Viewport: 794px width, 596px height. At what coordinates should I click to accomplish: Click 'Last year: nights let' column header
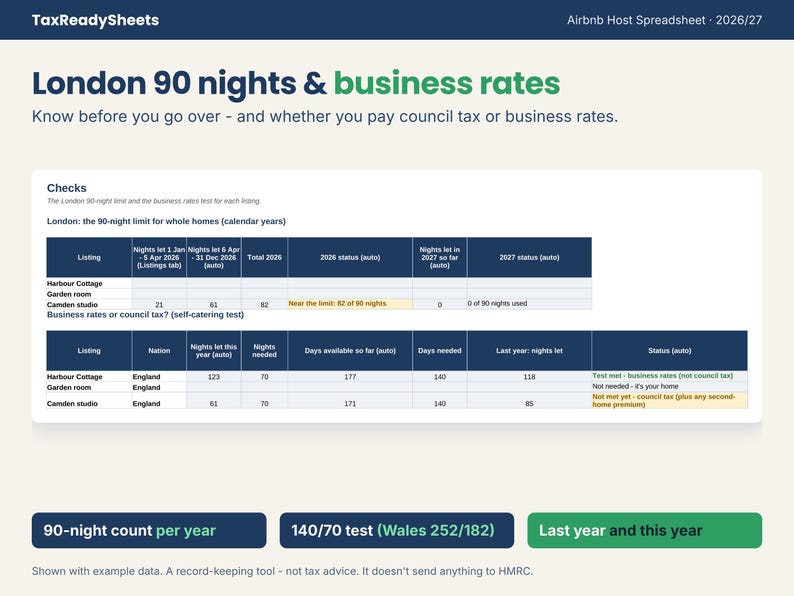pyautogui.click(x=529, y=350)
